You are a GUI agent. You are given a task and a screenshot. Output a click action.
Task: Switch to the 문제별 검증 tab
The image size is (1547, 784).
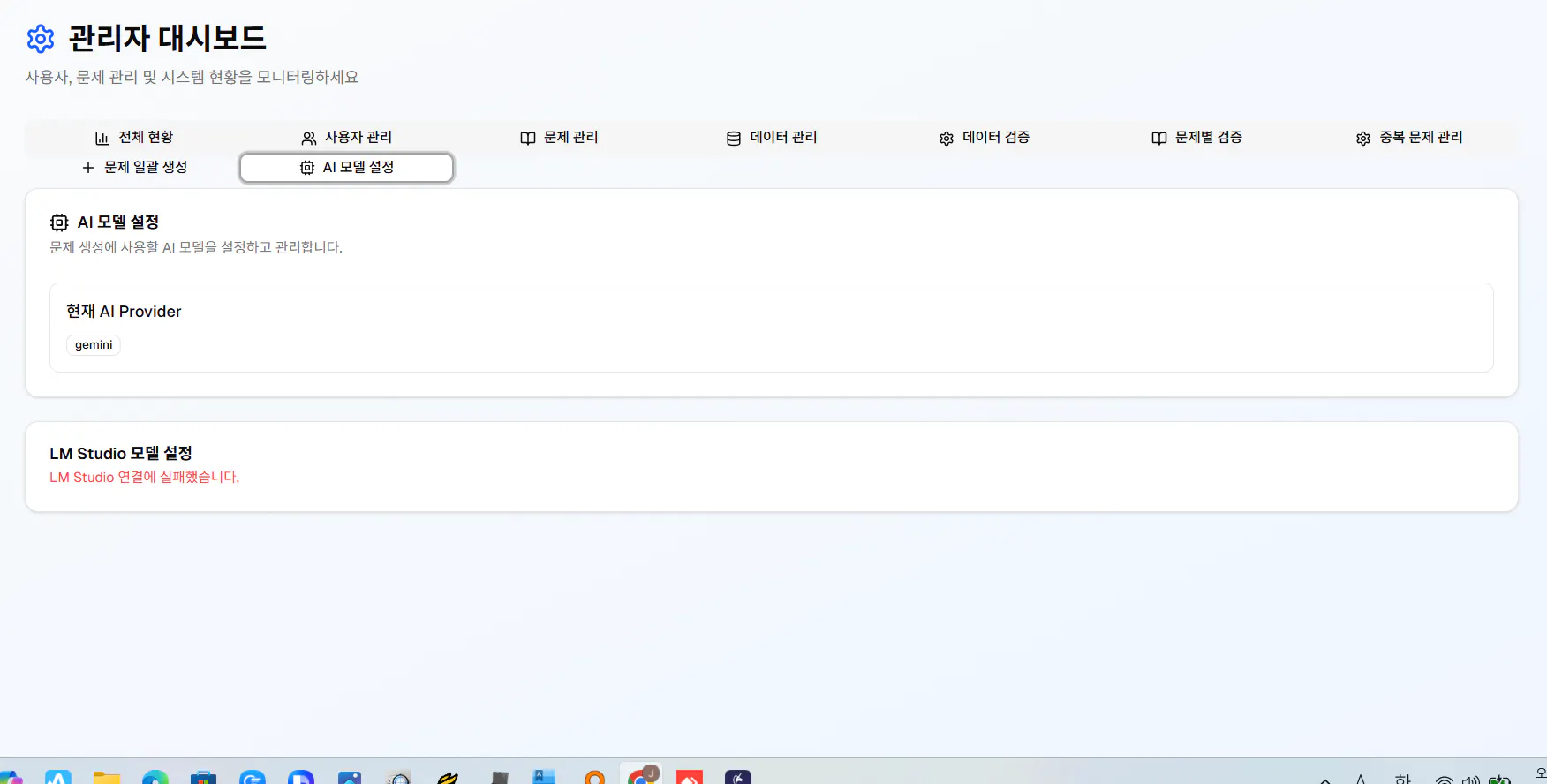(x=1197, y=138)
